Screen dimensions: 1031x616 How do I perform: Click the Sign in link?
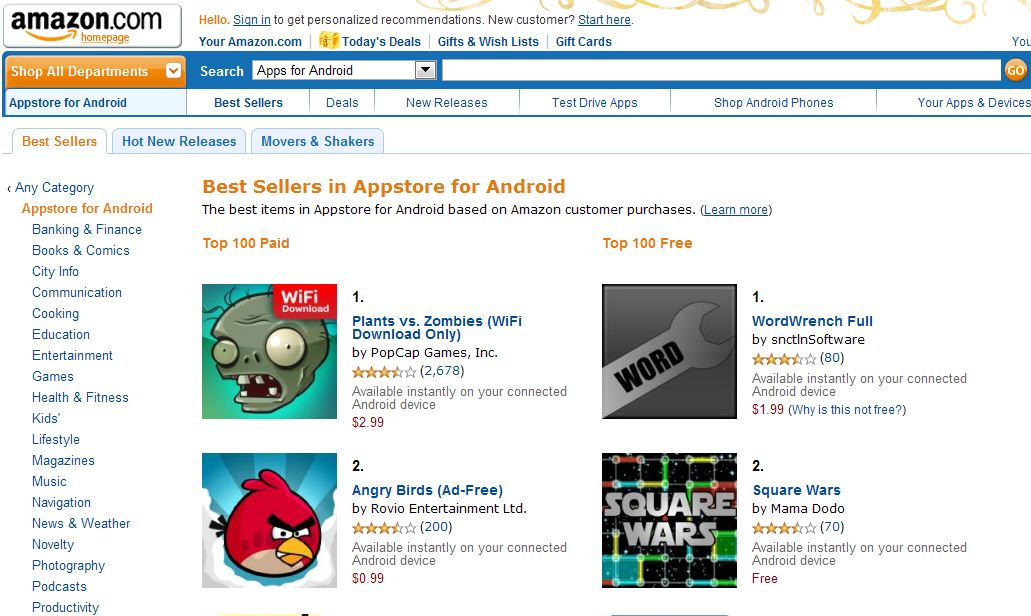pos(252,19)
